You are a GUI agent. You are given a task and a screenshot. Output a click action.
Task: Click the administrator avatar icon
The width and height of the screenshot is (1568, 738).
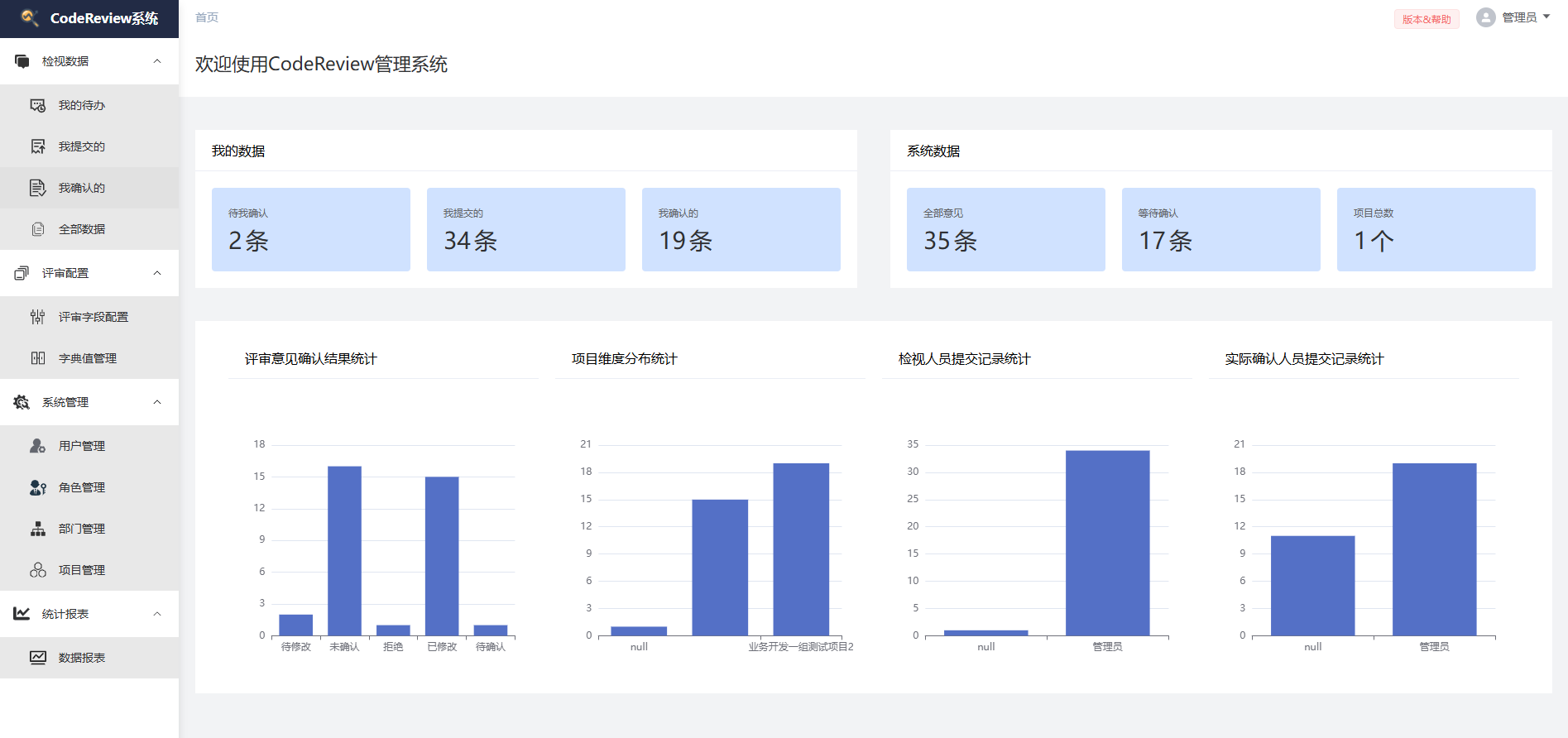click(1485, 17)
